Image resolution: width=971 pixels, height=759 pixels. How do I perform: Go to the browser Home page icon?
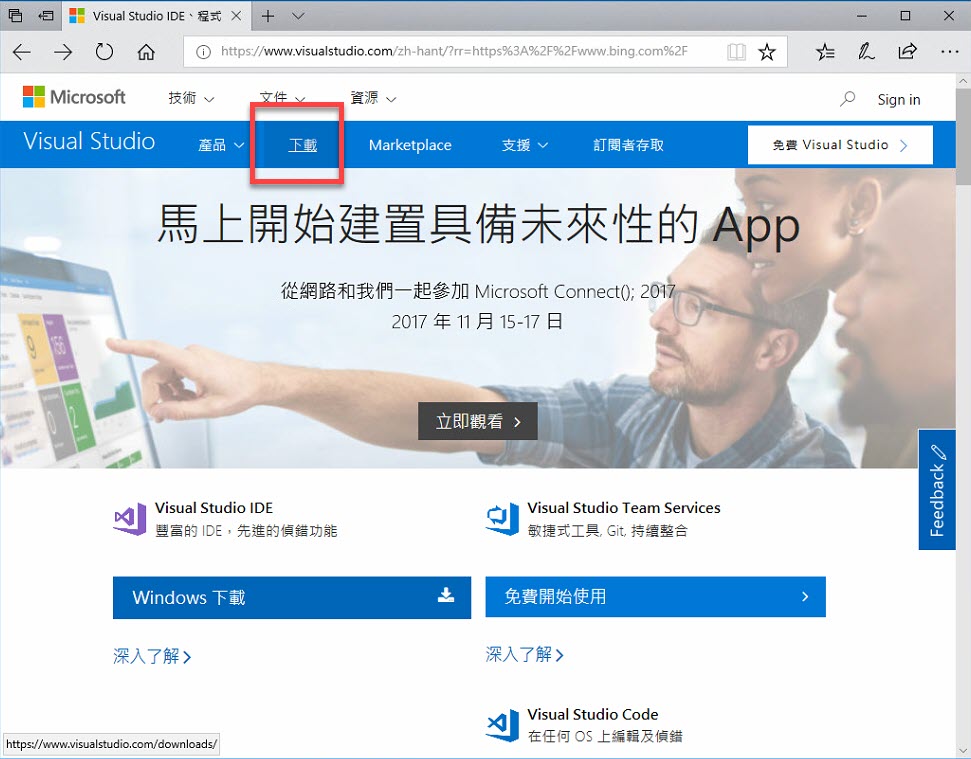(146, 52)
